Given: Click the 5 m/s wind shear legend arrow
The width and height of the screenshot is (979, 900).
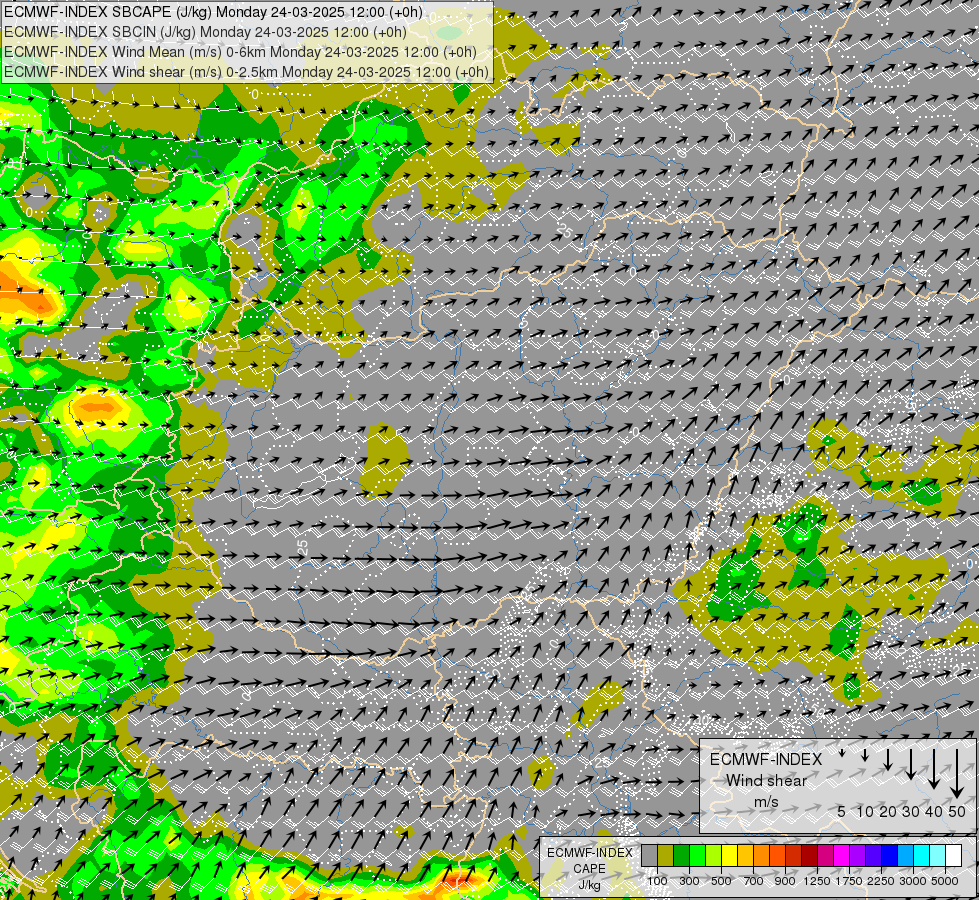Looking at the screenshot, I should pyautogui.click(x=842, y=753).
